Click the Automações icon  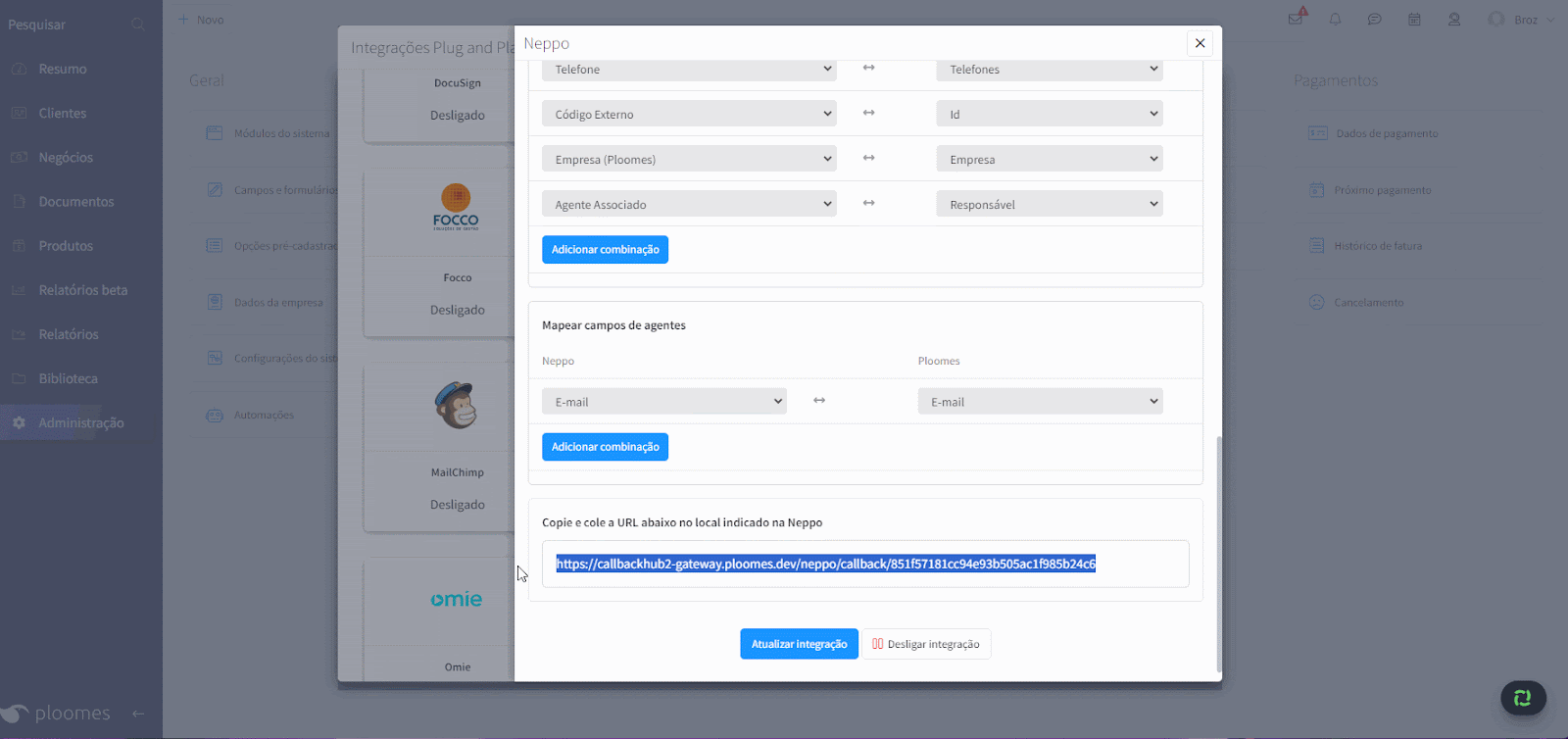[215, 416]
